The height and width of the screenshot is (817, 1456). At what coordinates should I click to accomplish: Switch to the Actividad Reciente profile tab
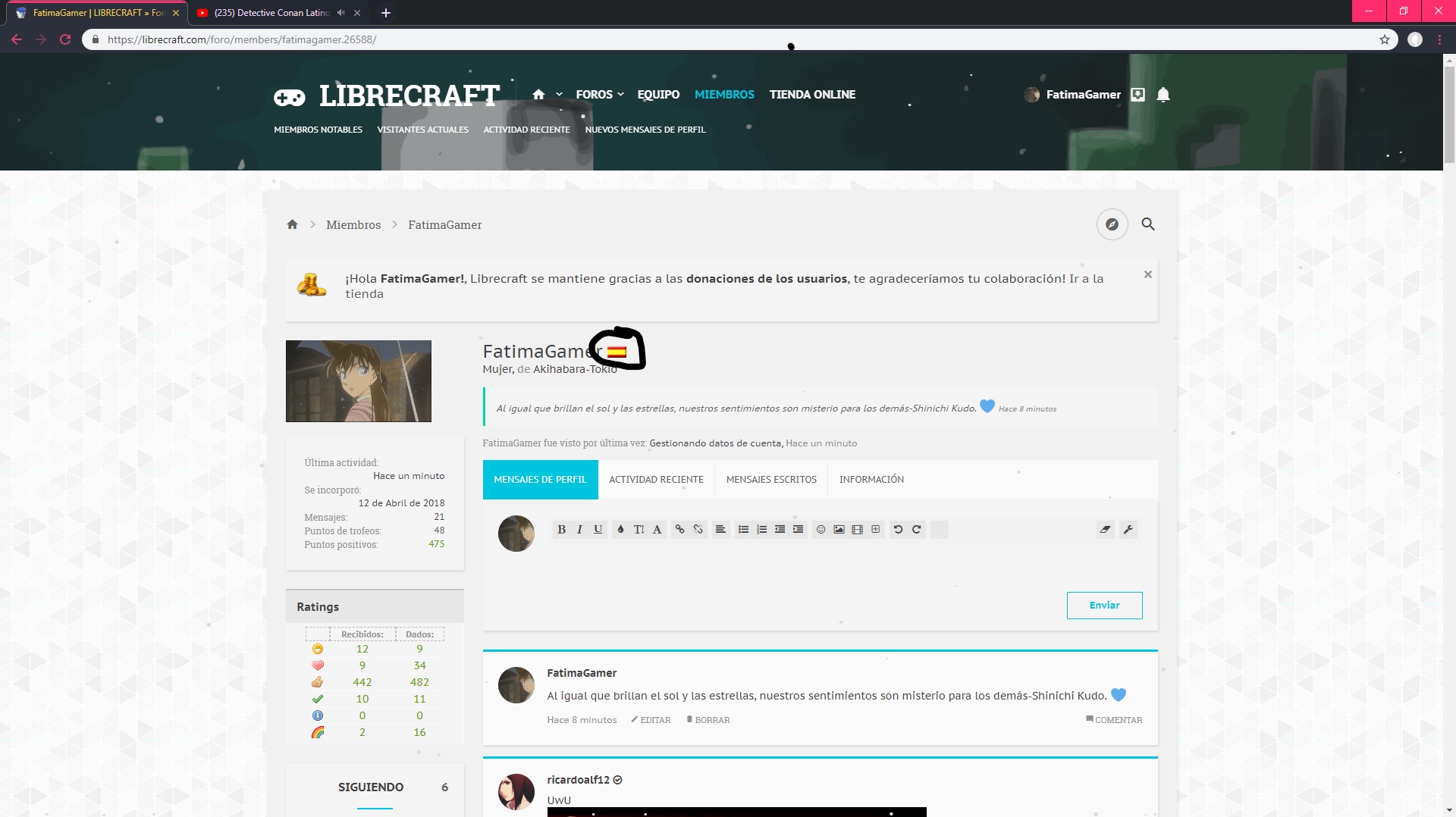coord(656,480)
